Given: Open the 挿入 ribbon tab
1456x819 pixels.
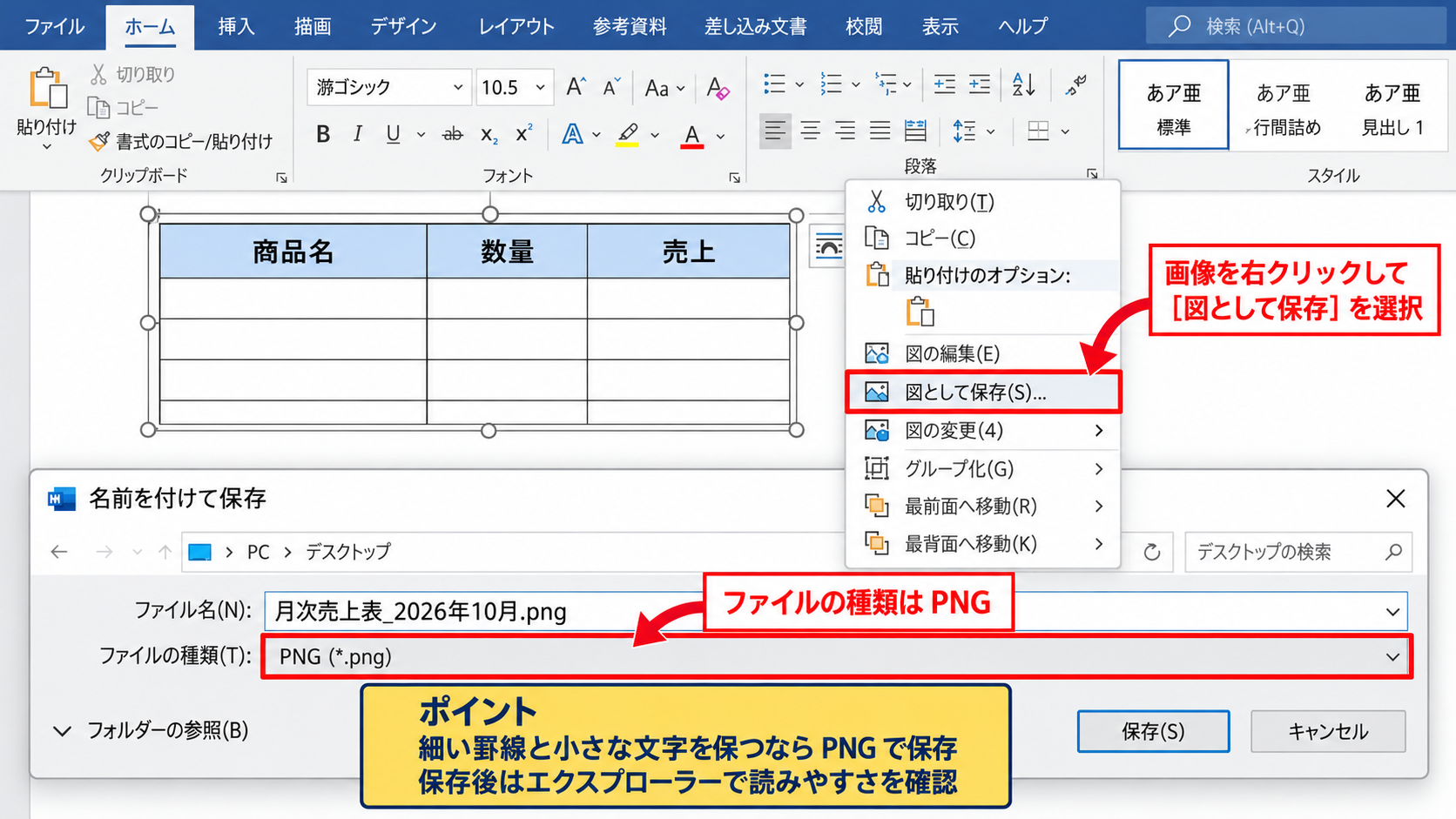Looking at the screenshot, I should coord(236,26).
